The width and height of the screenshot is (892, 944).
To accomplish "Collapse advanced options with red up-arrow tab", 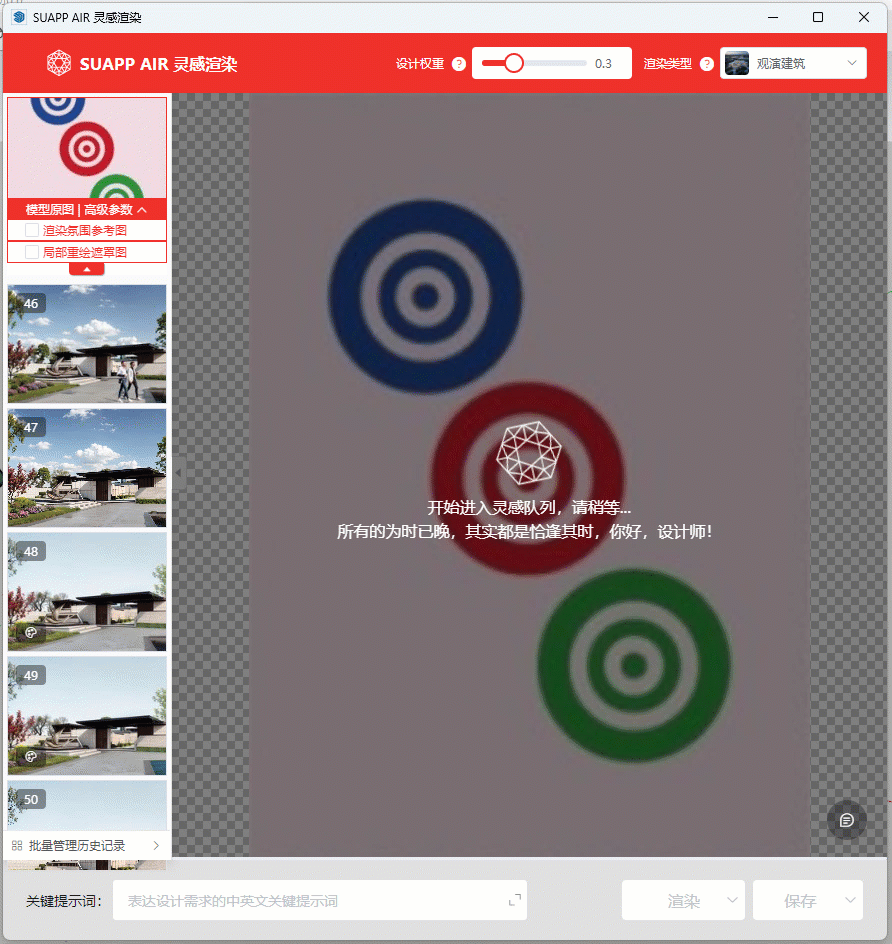I will point(87,269).
